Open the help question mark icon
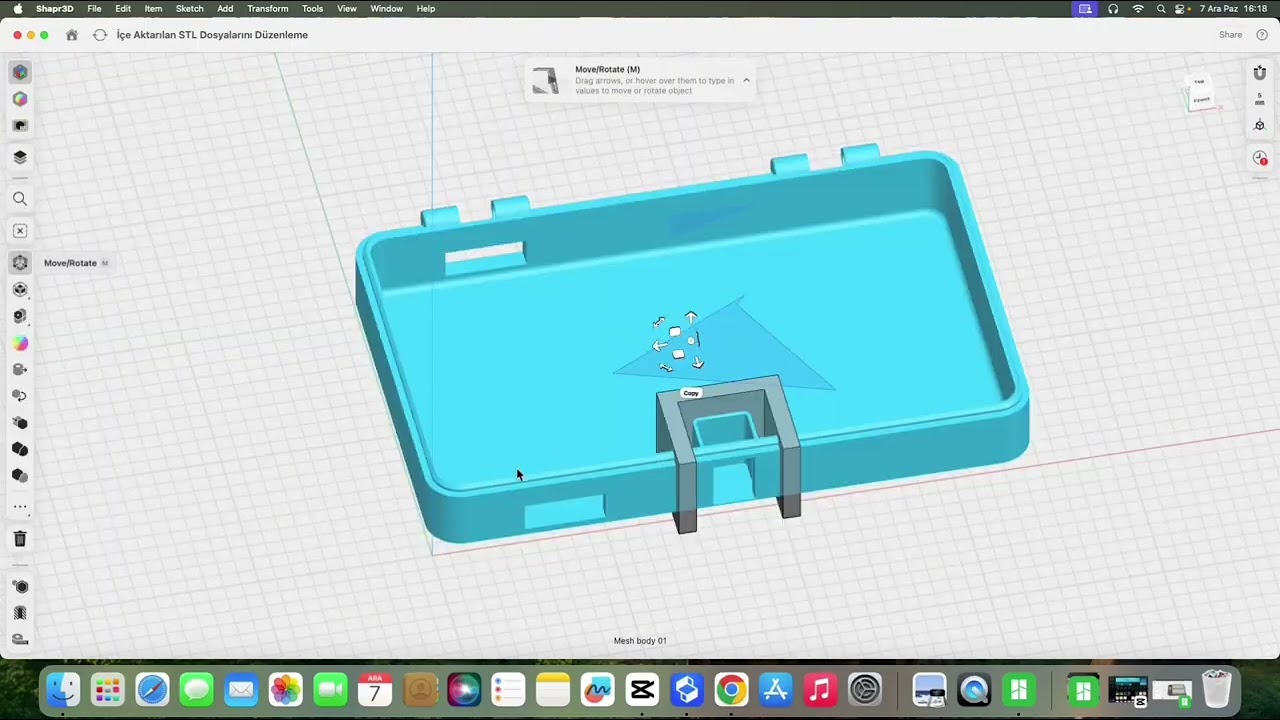This screenshot has width=1280, height=720. tap(1262, 35)
